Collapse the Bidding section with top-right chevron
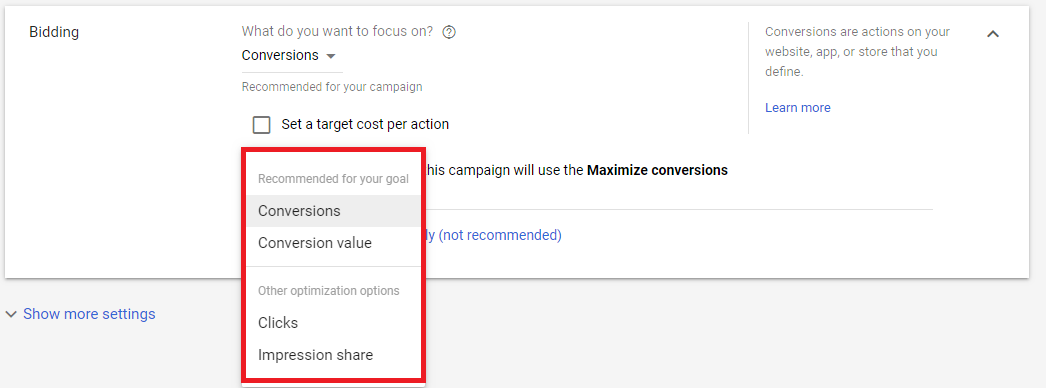 pos(993,34)
